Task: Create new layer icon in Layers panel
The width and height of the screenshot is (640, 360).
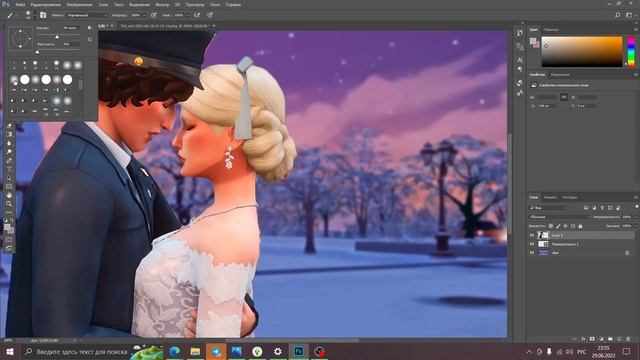Action: [x=619, y=339]
